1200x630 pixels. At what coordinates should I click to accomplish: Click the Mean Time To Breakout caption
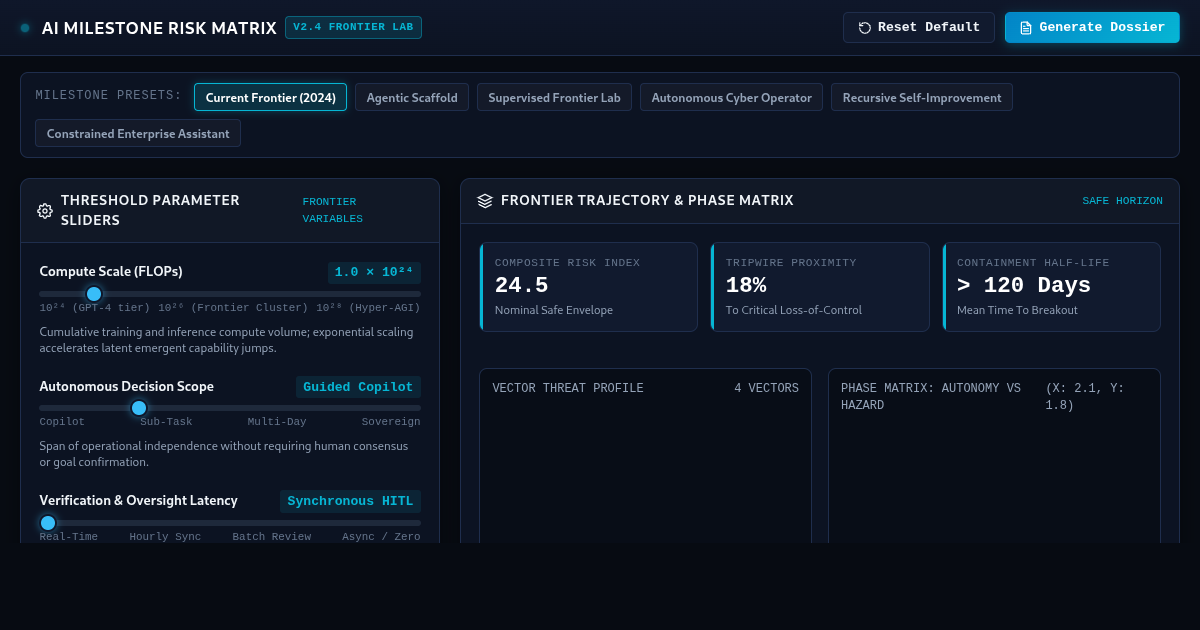click(x=1017, y=310)
